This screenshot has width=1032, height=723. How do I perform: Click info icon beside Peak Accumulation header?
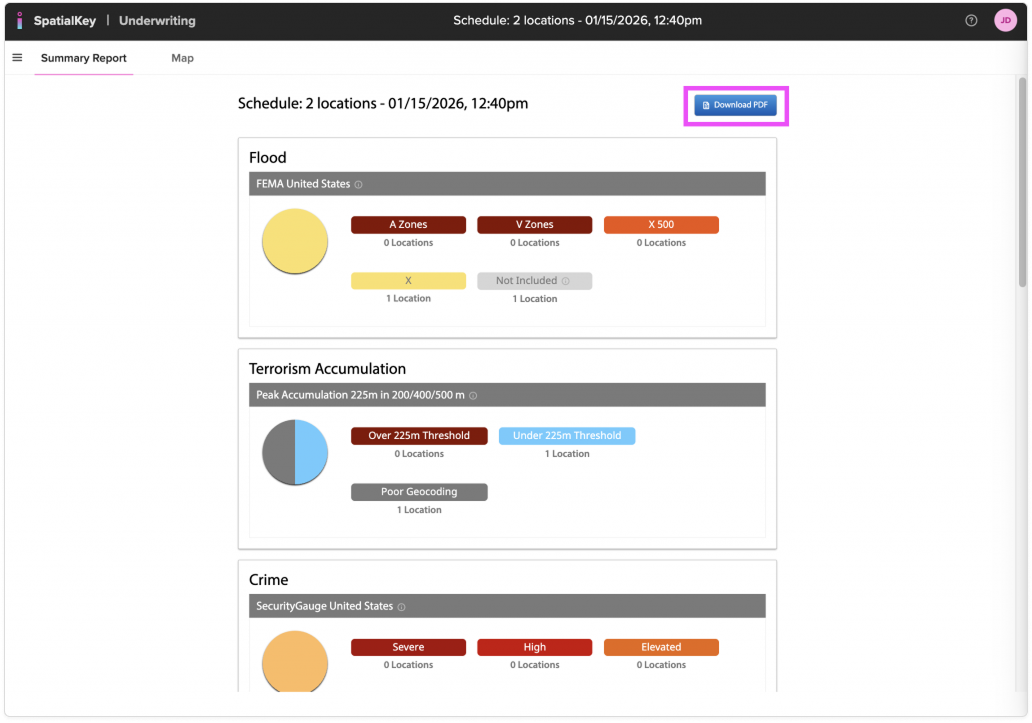[x=473, y=396]
